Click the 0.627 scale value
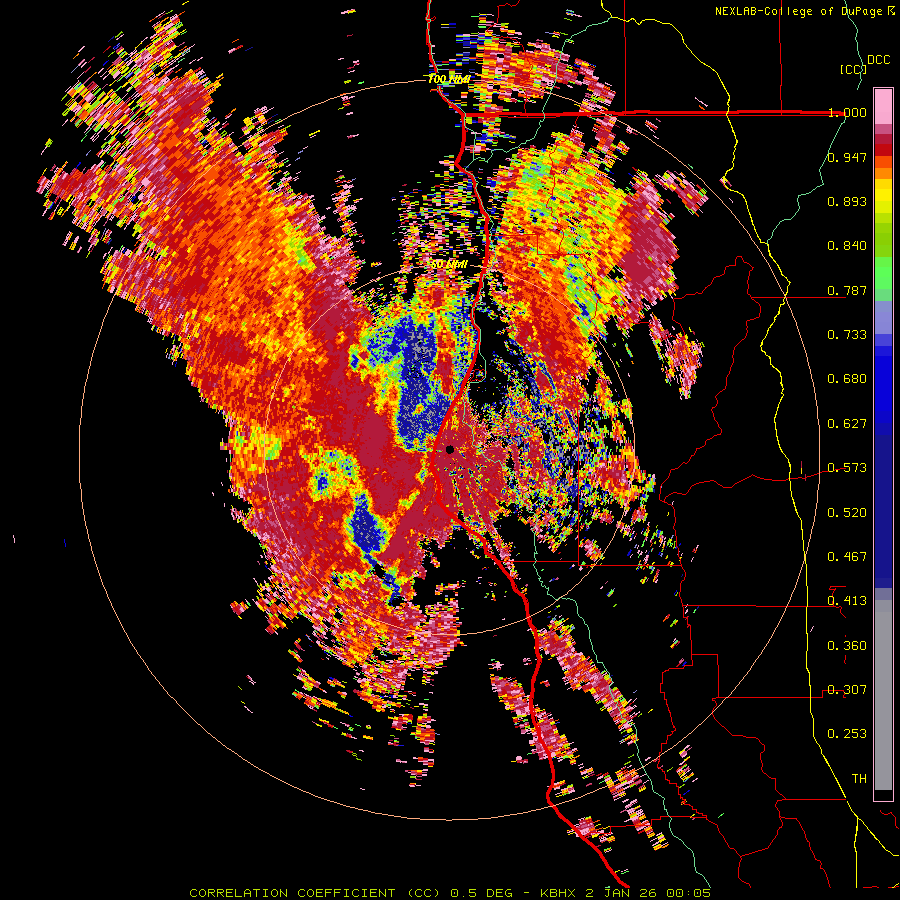This screenshot has height=900, width=900. pos(847,424)
